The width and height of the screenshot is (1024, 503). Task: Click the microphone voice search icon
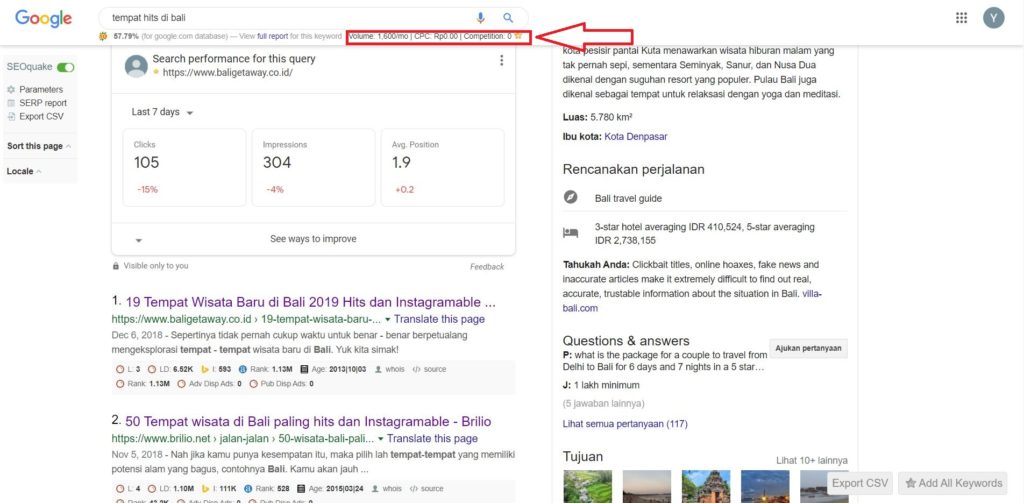(x=481, y=18)
